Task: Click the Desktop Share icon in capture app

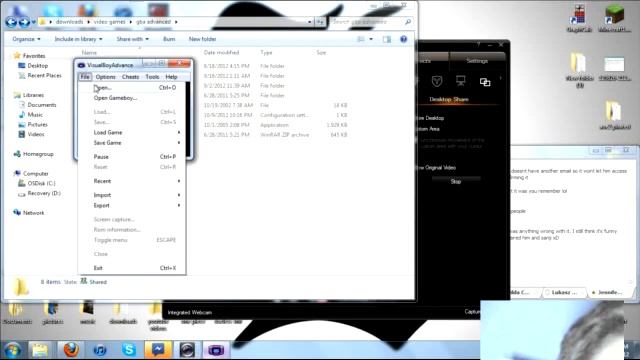Action: tap(485, 82)
